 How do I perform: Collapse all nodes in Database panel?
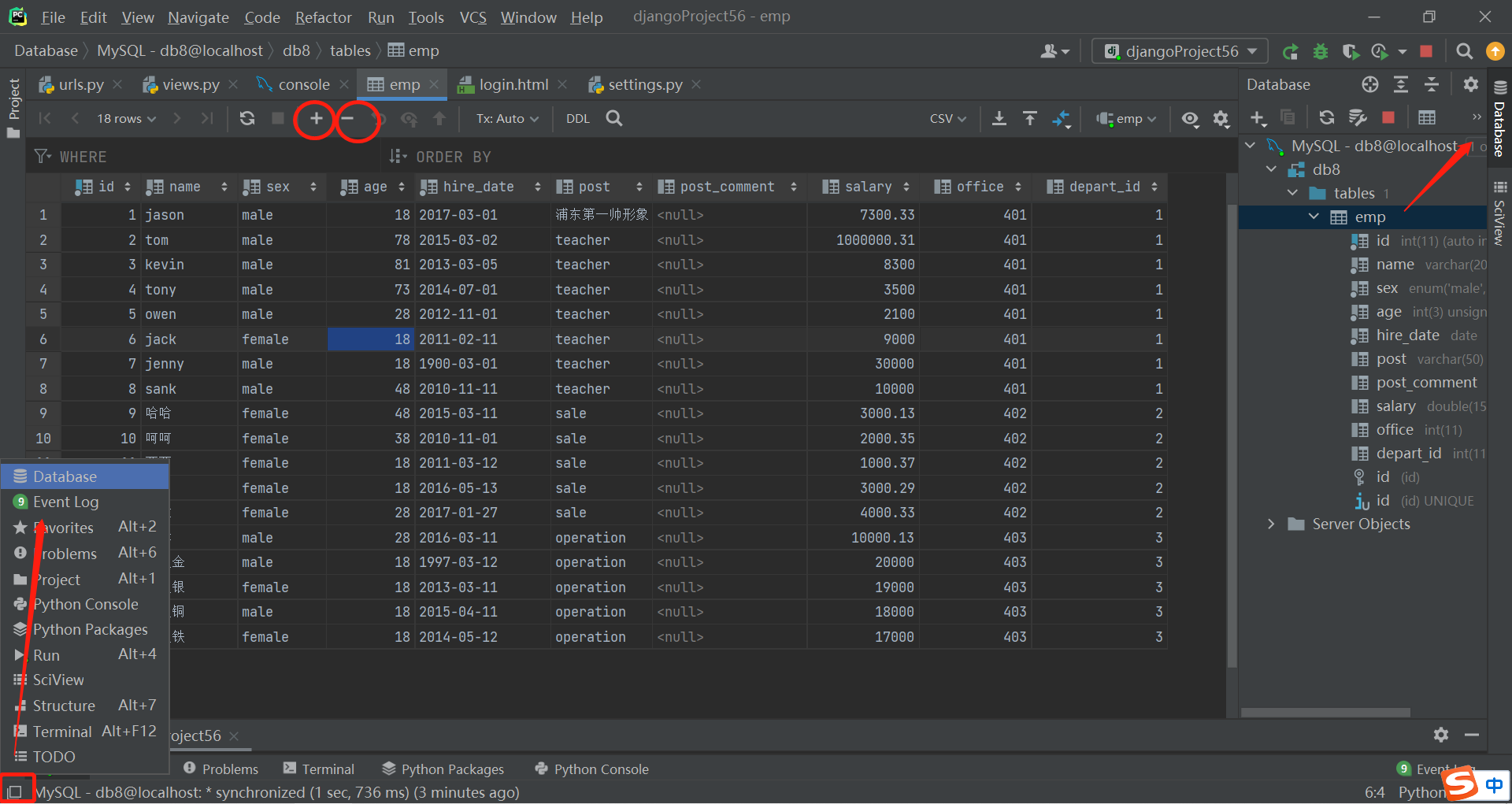[x=1432, y=84]
